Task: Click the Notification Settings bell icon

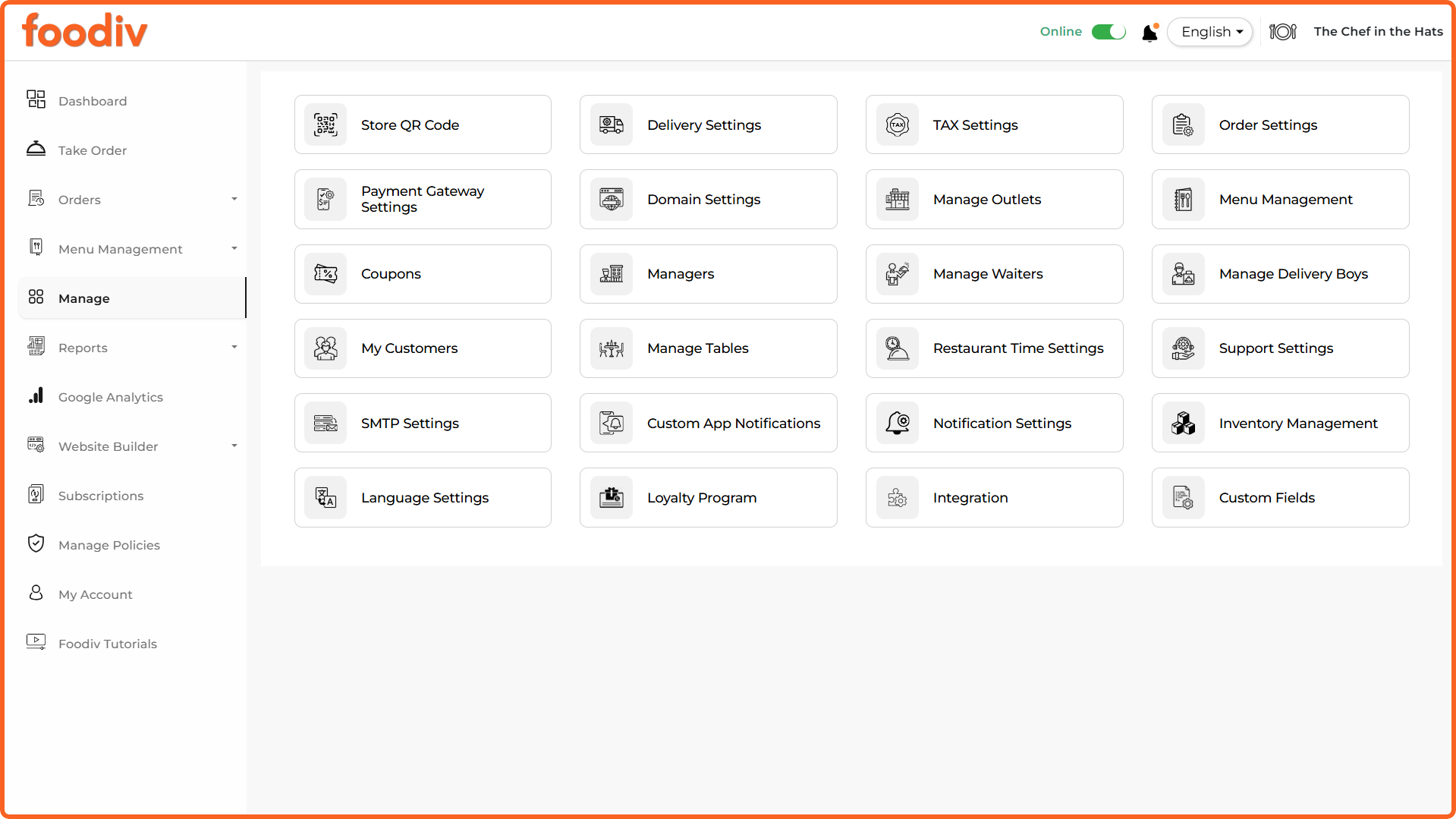Action: (x=898, y=423)
